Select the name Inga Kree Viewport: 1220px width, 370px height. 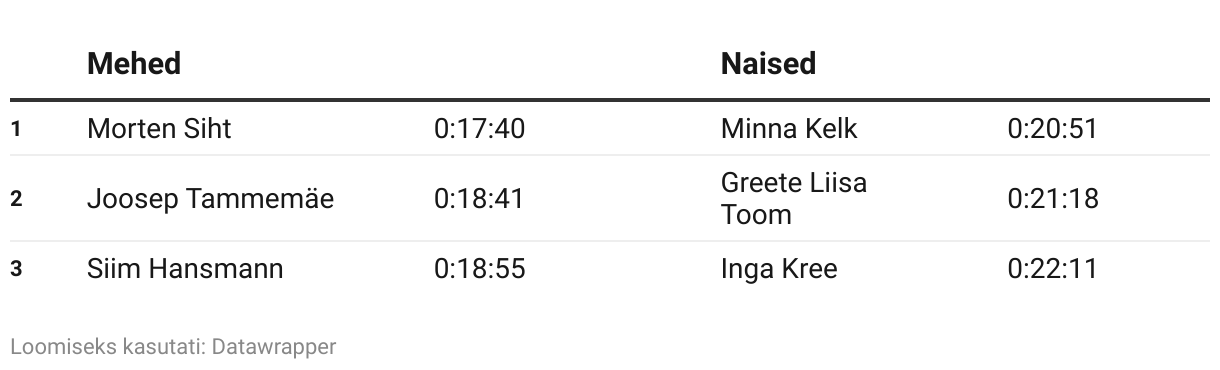(779, 269)
